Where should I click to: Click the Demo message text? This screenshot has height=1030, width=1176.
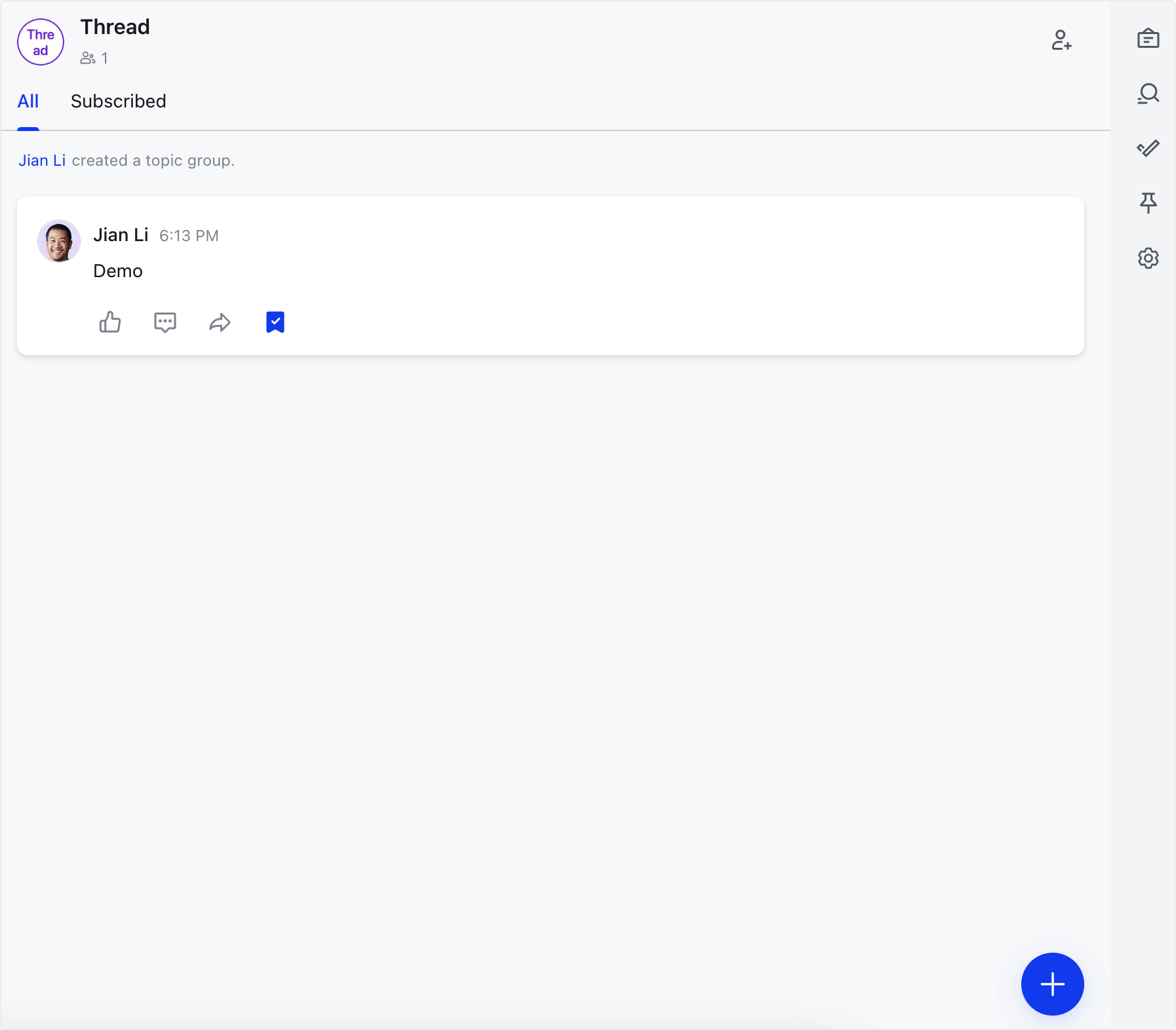[x=118, y=271]
